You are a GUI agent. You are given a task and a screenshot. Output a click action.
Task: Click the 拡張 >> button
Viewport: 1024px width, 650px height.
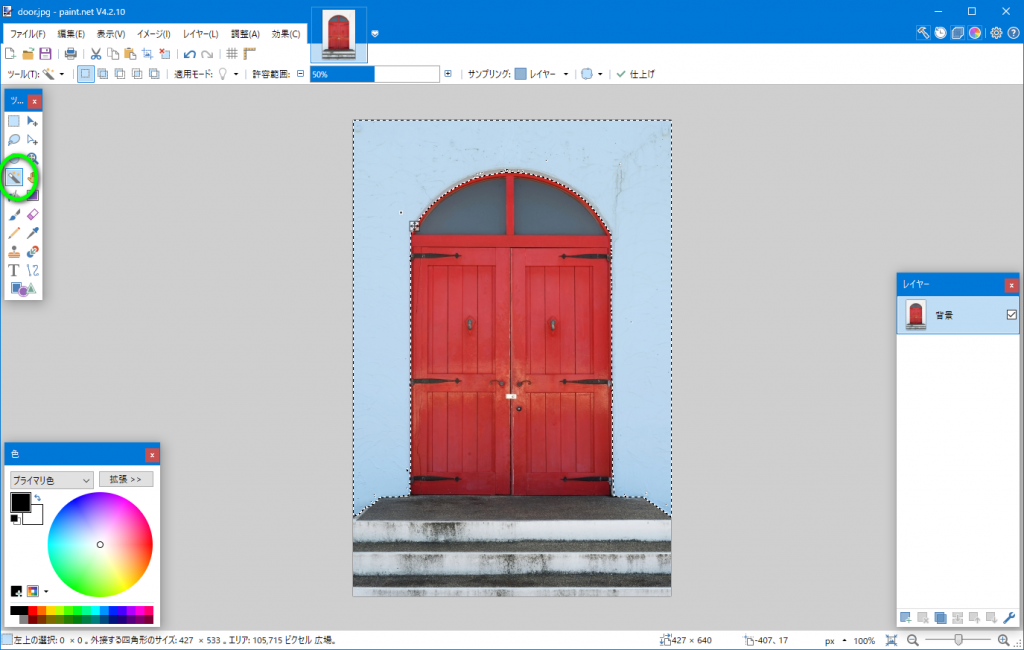coord(126,479)
